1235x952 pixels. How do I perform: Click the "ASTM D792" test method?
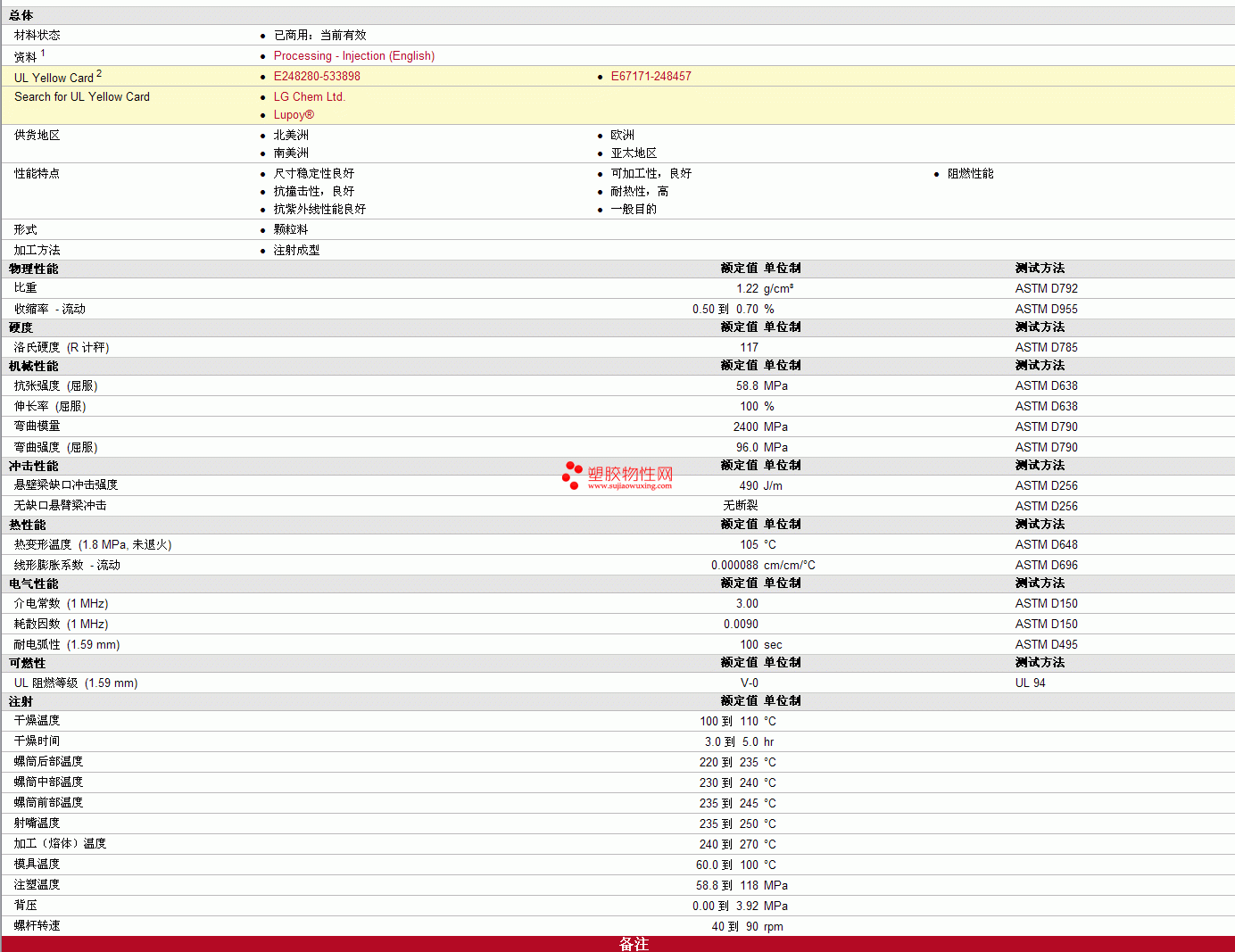[x=1047, y=289]
